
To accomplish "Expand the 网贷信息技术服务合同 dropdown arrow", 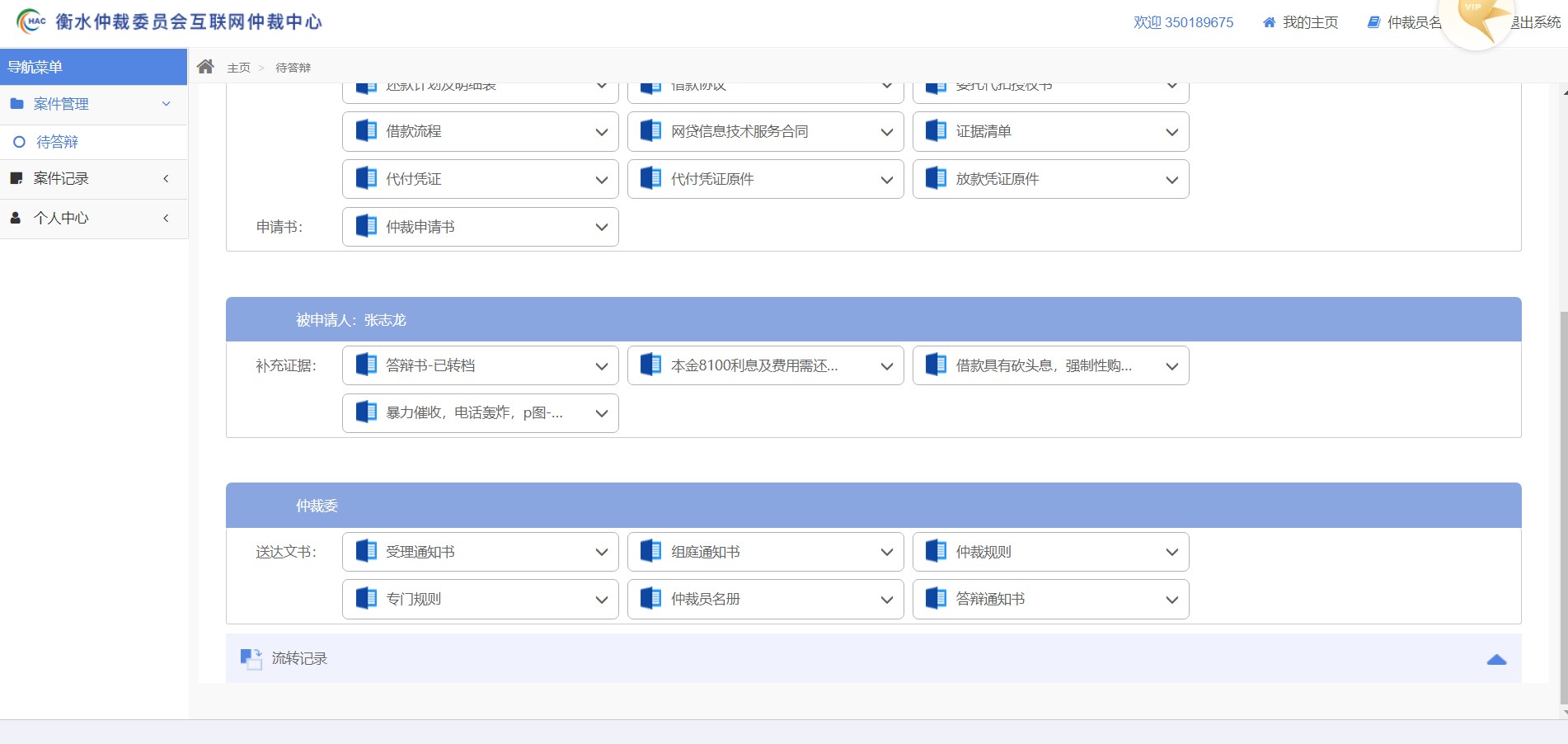I will 887,132.
